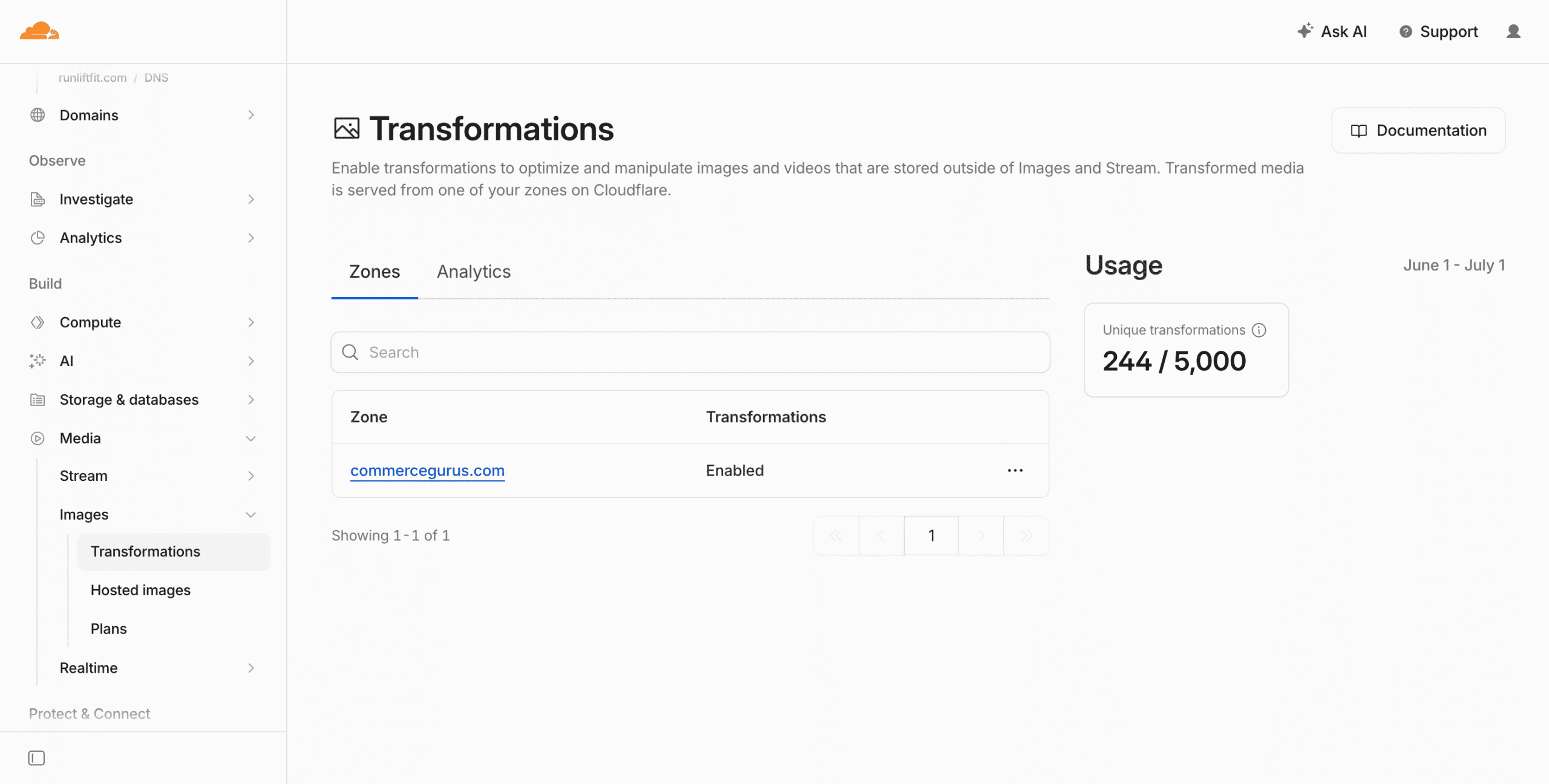The height and width of the screenshot is (784, 1549).
Task: Switch to the Analytics tab
Action: (x=474, y=272)
